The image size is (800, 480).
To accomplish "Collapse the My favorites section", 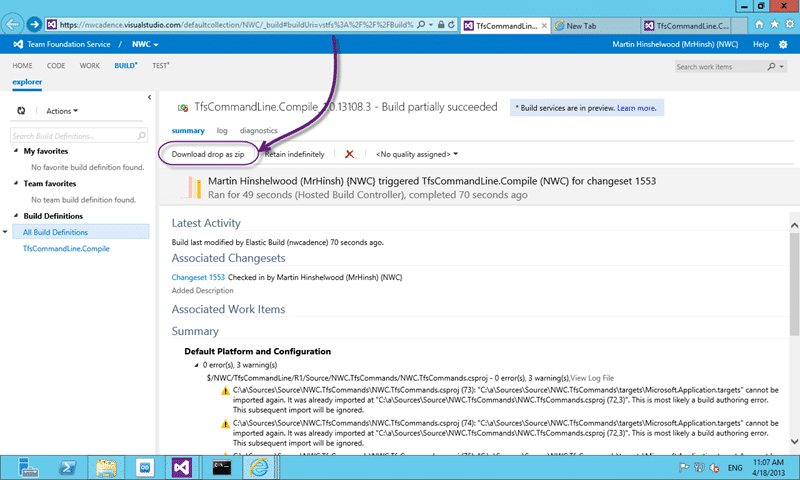I will (x=16, y=150).
